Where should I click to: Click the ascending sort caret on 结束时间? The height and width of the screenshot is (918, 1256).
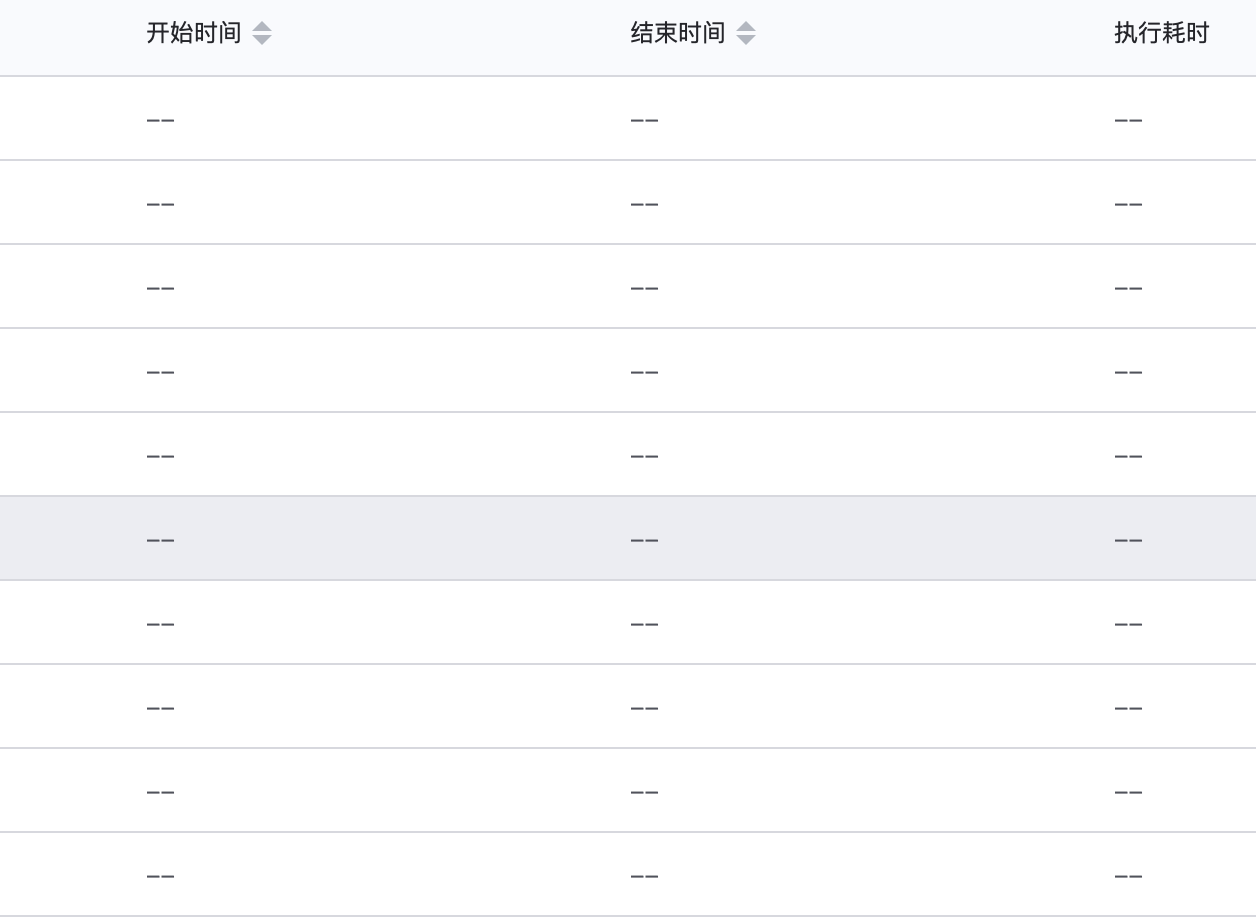pos(746,27)
